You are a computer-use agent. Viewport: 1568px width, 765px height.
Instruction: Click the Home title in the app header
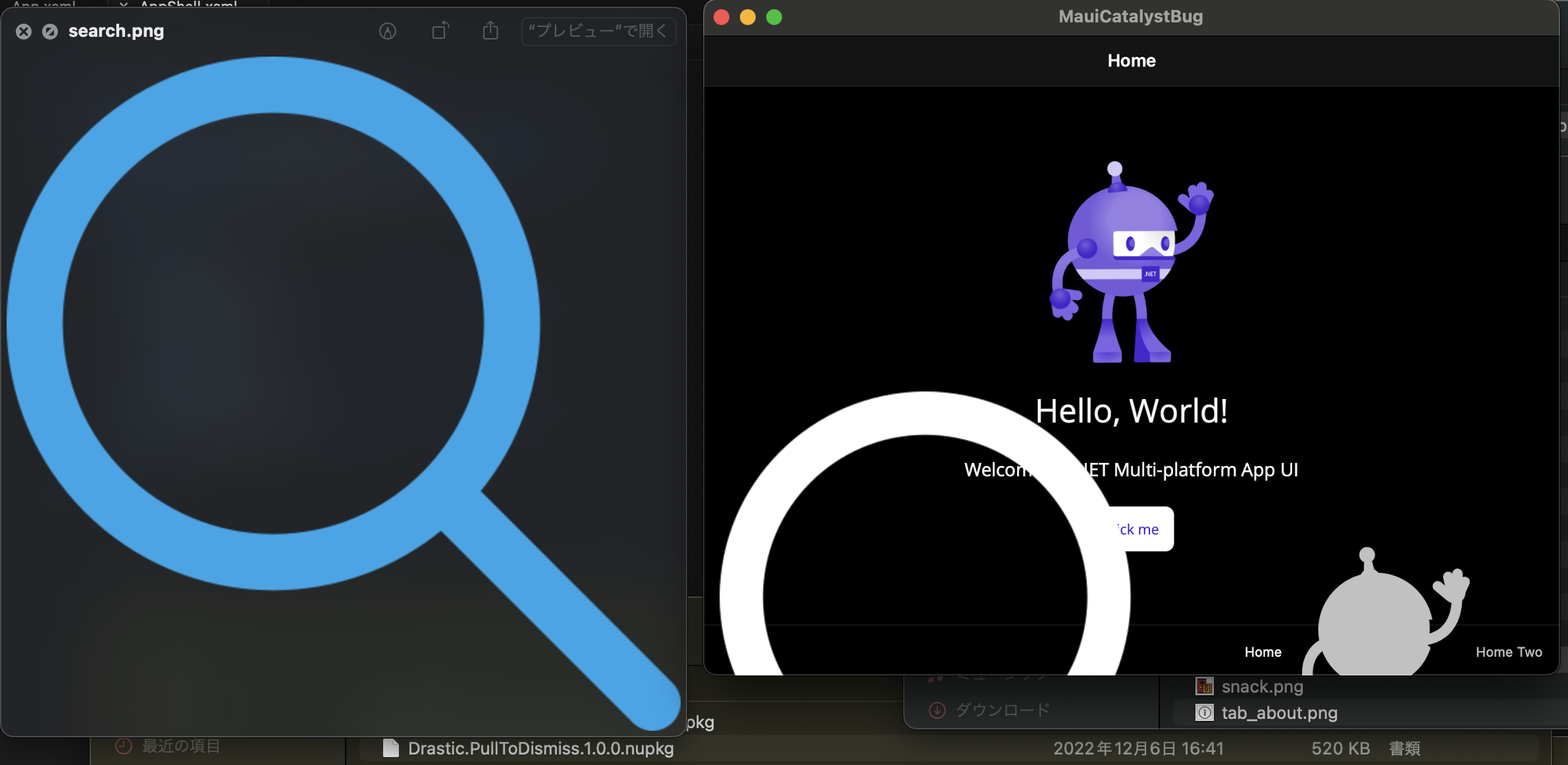[x=1132, y=61]
